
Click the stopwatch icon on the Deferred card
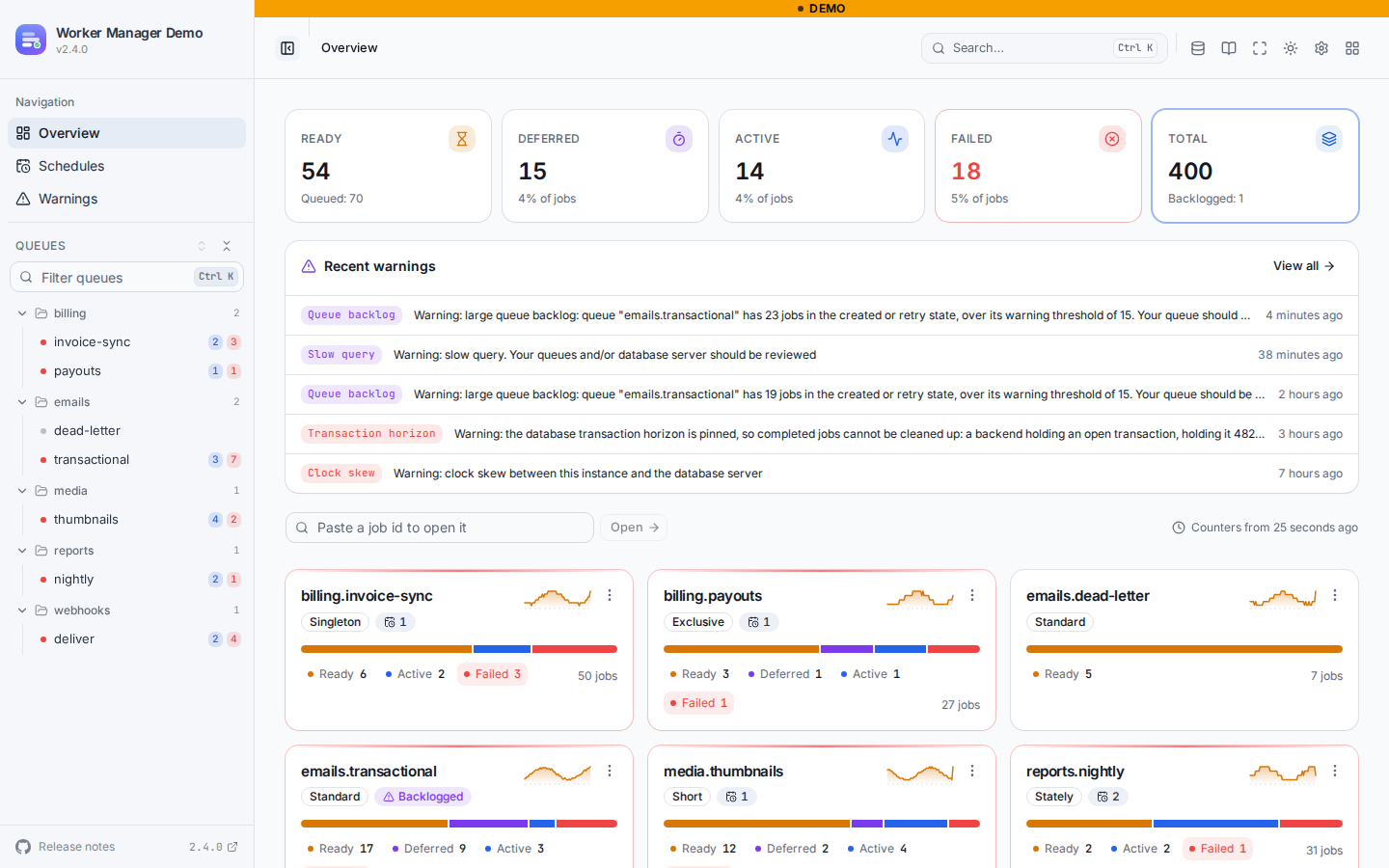[679, 139]
